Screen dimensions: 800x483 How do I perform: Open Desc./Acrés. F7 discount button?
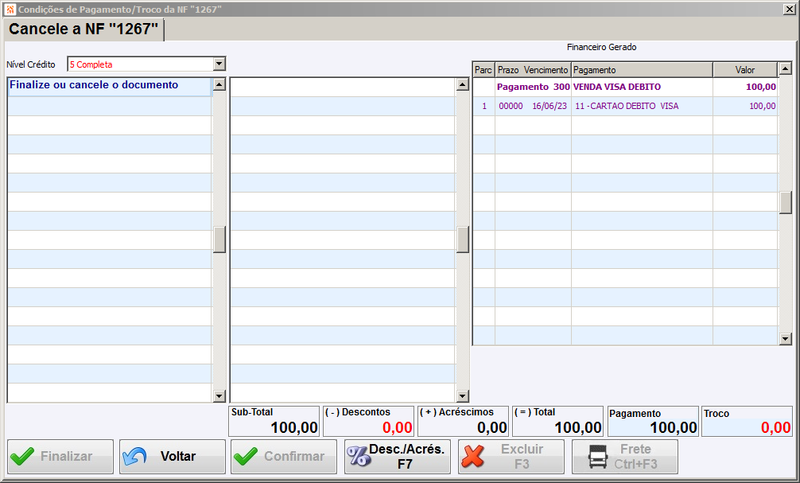[397, 456]
